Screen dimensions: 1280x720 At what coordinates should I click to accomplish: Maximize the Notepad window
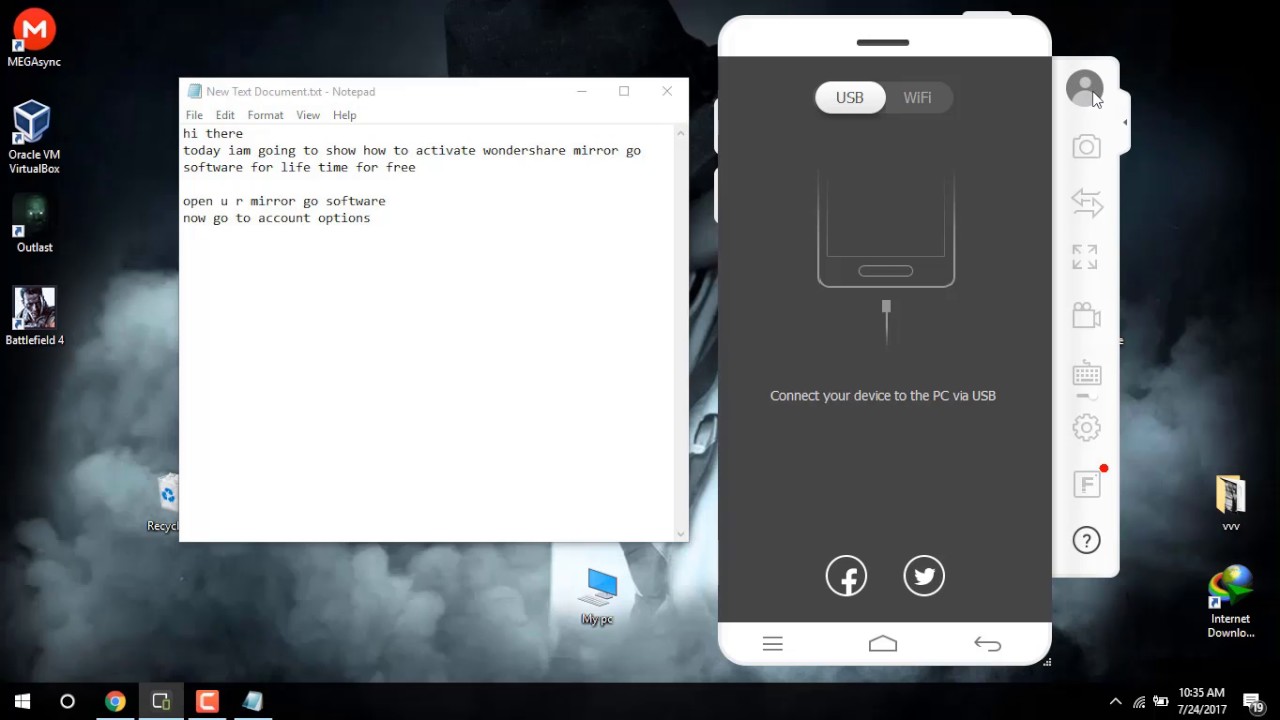click(x=624, y=91)
